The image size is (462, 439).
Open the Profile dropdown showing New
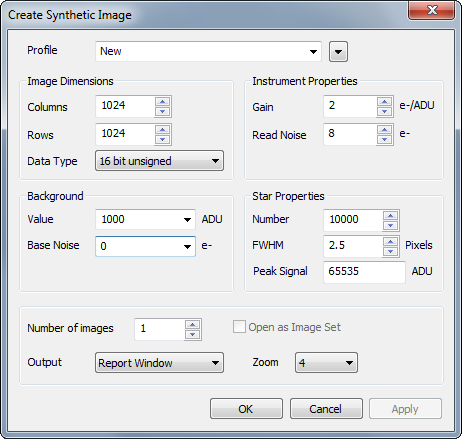(208, 51)
